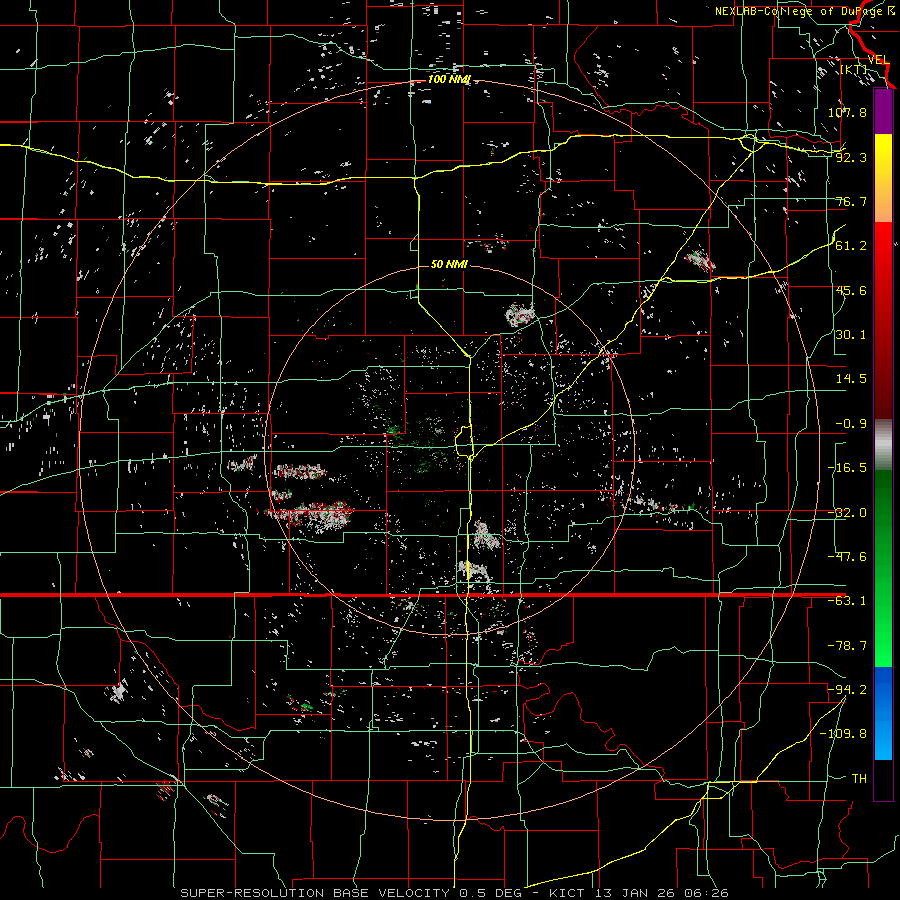Viewport: 900px width, 900px height.
Task: Click the VEL legend title
Action: click(x=878, y=59)
